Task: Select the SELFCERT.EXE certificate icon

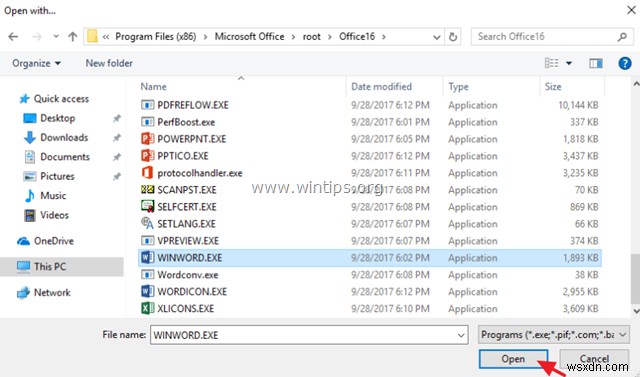Action: coord(147,206)
